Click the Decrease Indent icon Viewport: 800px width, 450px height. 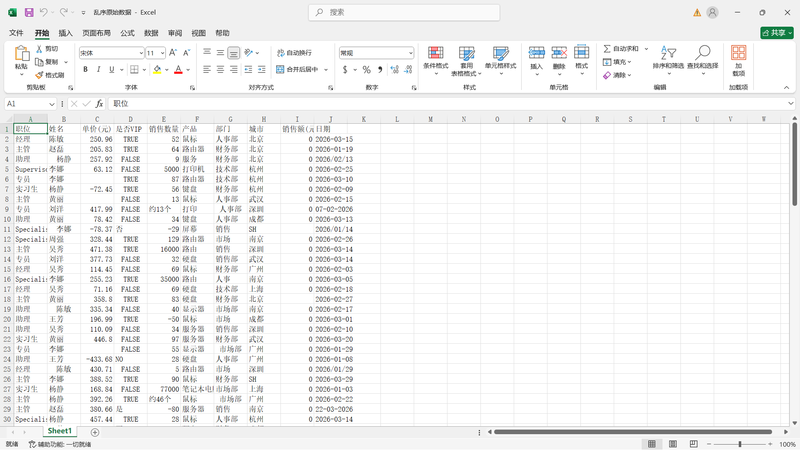pos(248,69)
